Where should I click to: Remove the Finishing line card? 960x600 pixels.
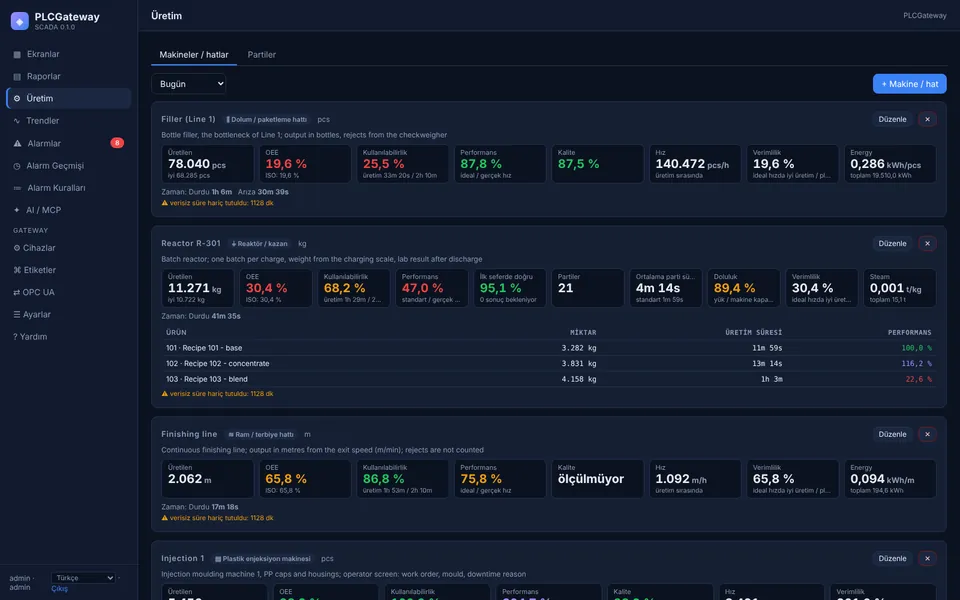pos(927,435)
